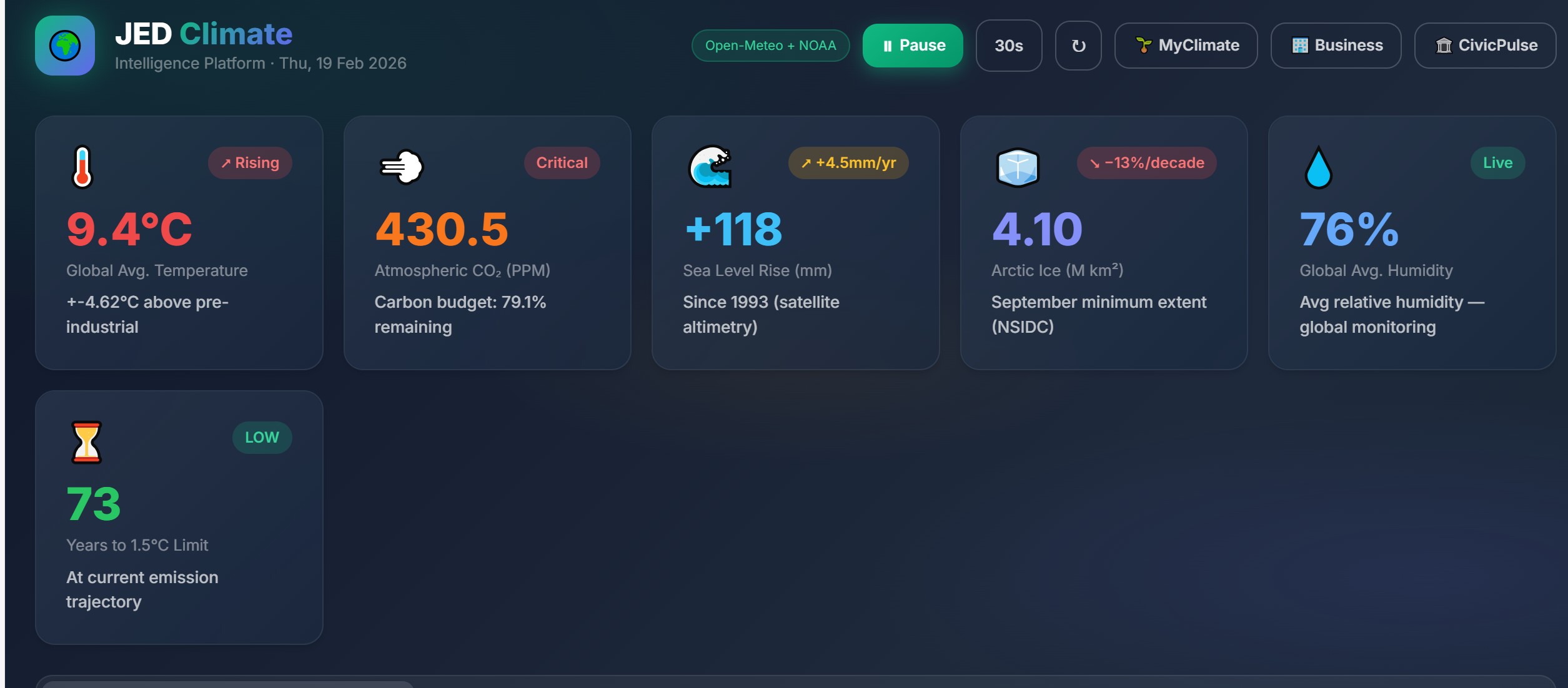Click the 430.5 CO₂ value

[442, 229]
